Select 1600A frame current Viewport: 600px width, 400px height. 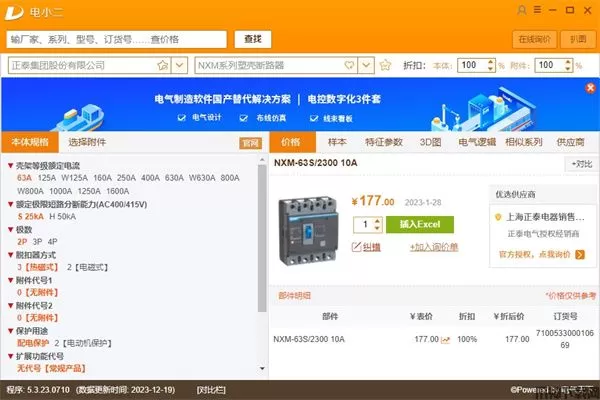coord(118,191)
